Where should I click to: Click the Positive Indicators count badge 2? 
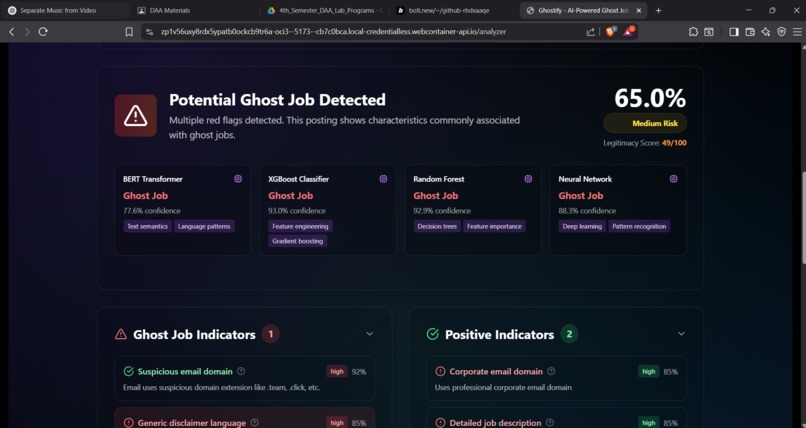(x=569, y=334)
